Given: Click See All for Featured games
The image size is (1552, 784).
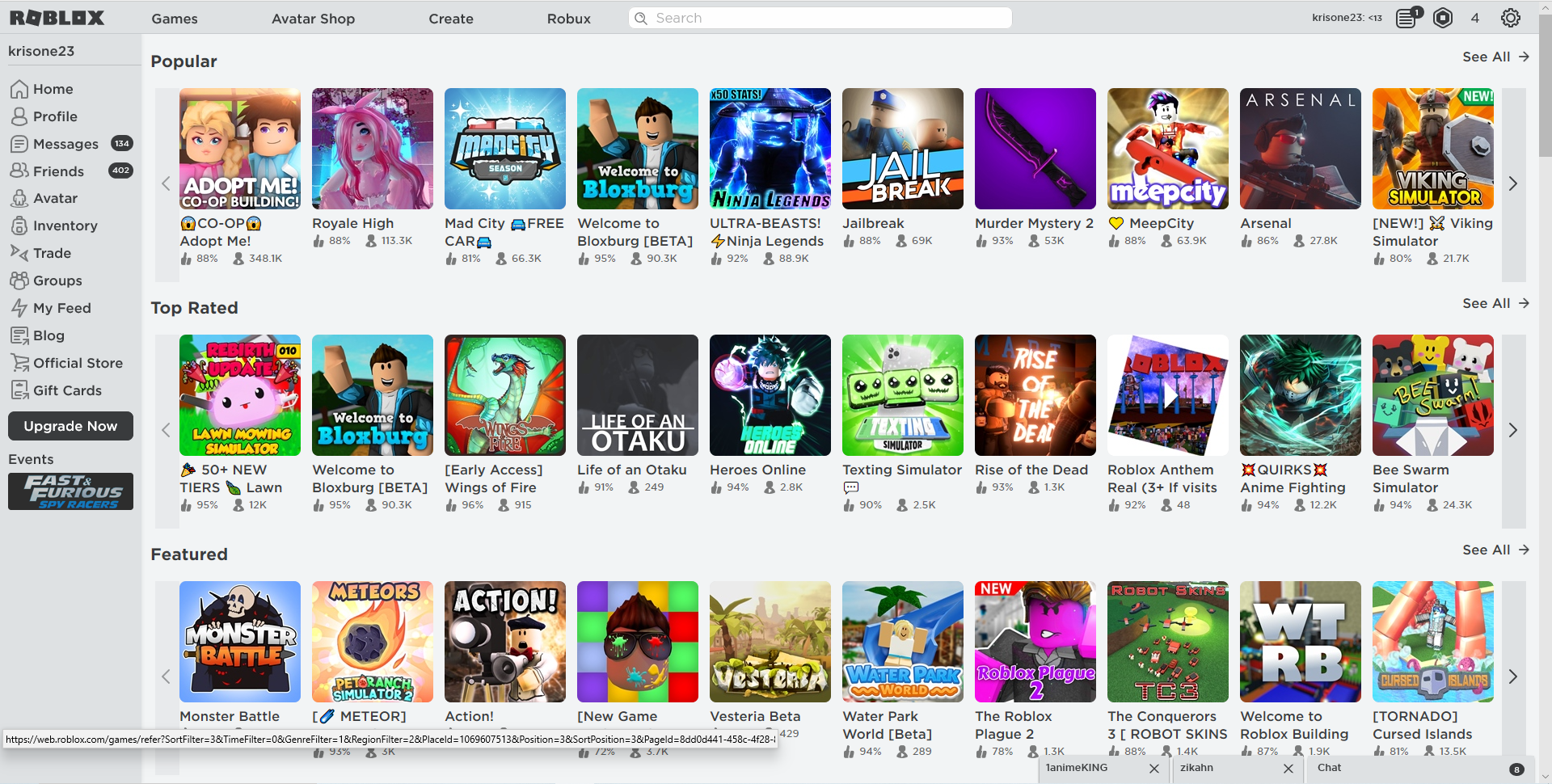Looking at the screenshot, I should click(x=1495, y=550).
